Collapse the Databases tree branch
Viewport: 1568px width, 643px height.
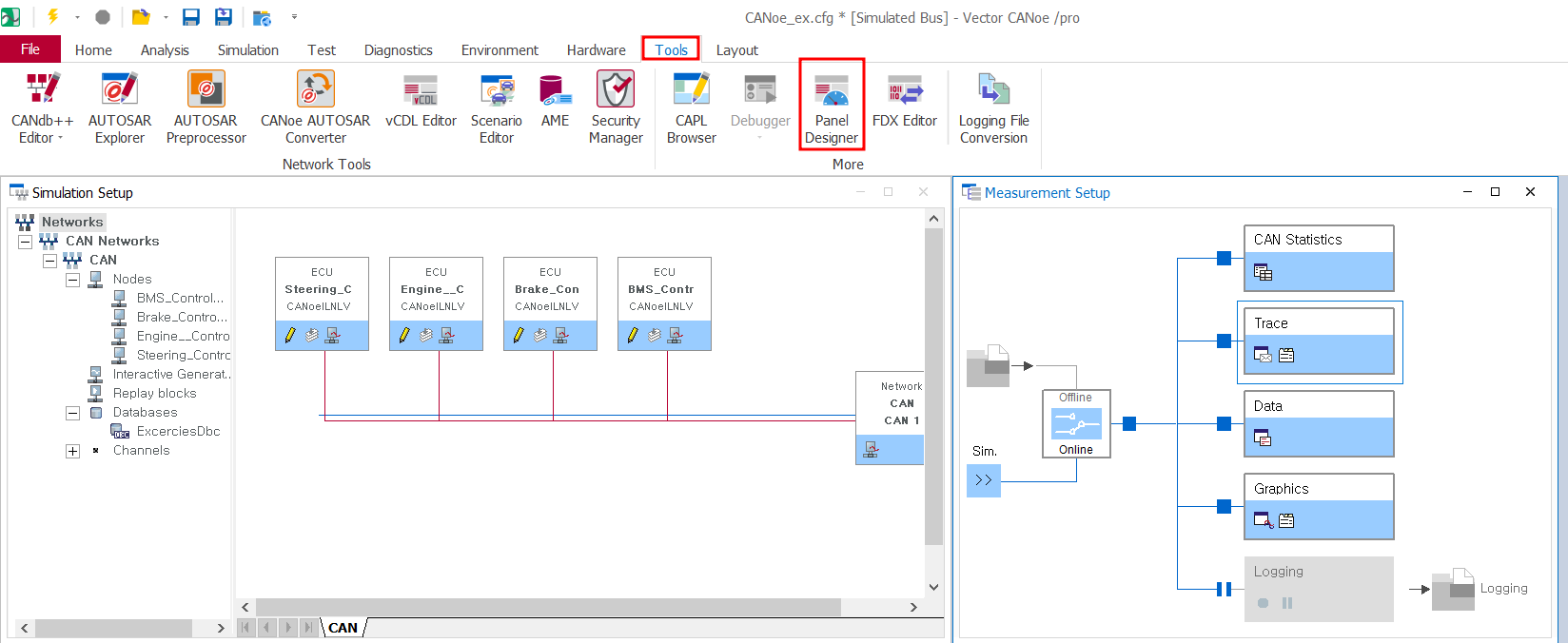pos(72,413)
